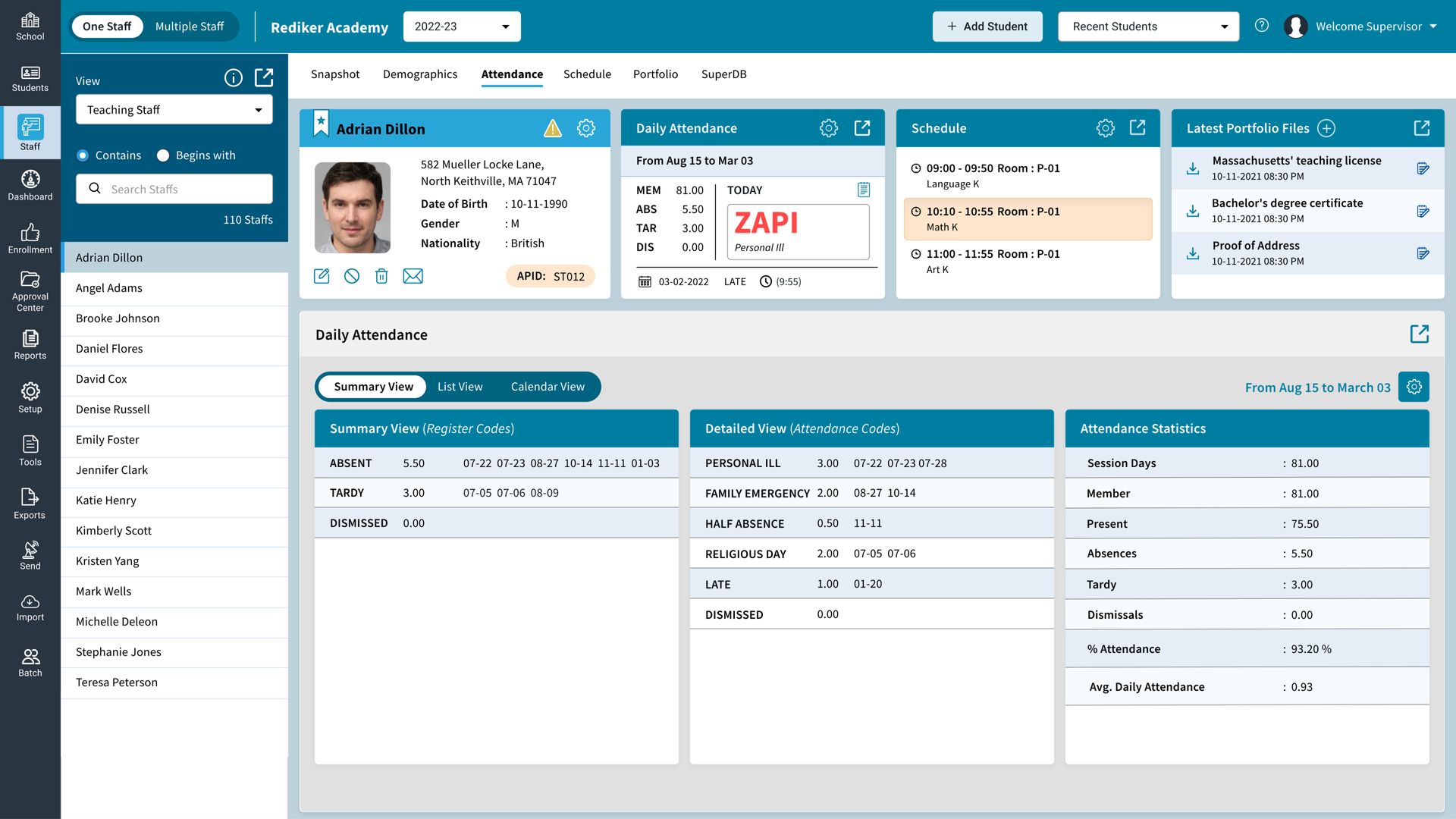
Task: Click the Add Student button
Action: 987,26
